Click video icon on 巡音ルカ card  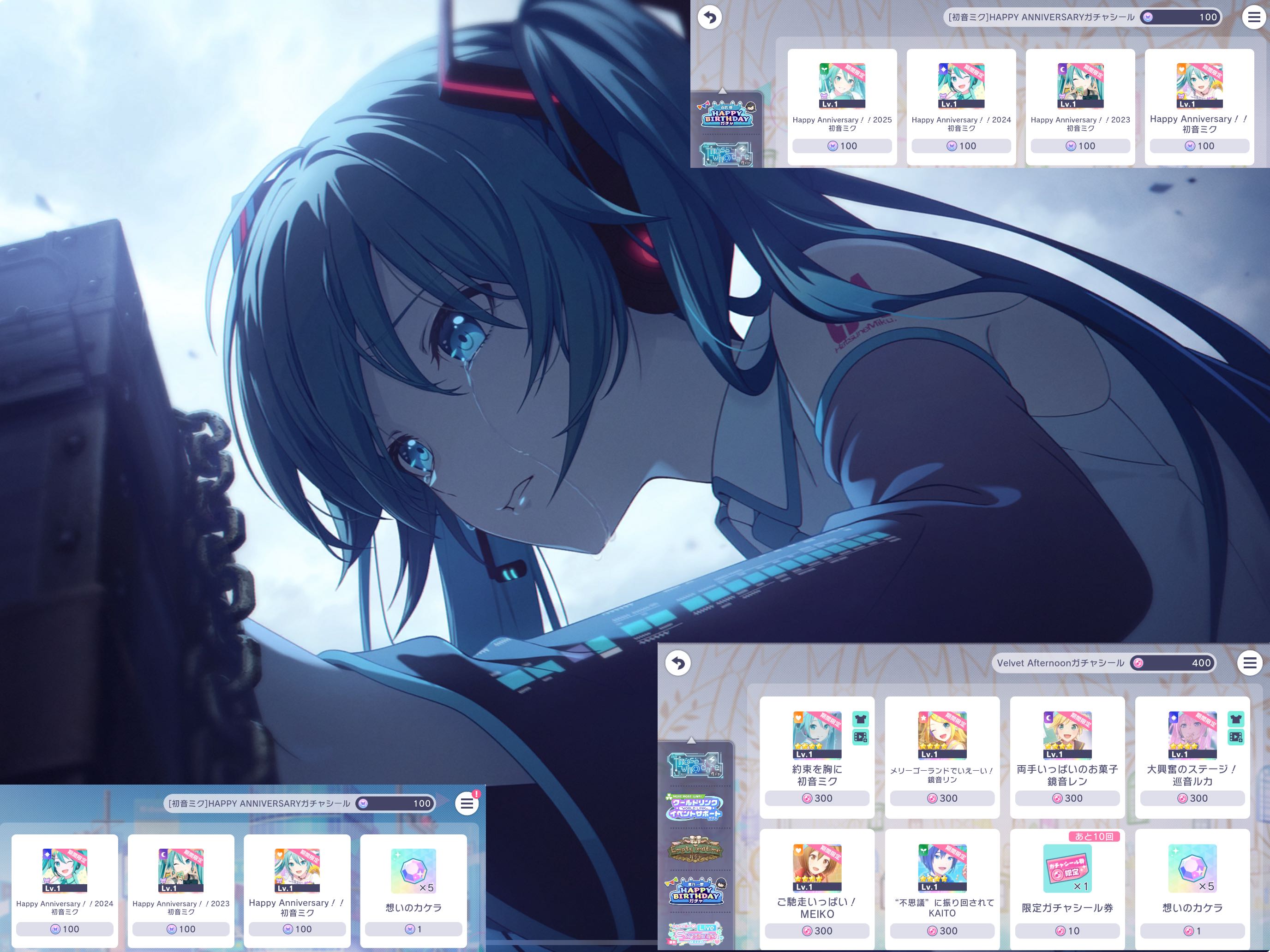coord(1235,737)
